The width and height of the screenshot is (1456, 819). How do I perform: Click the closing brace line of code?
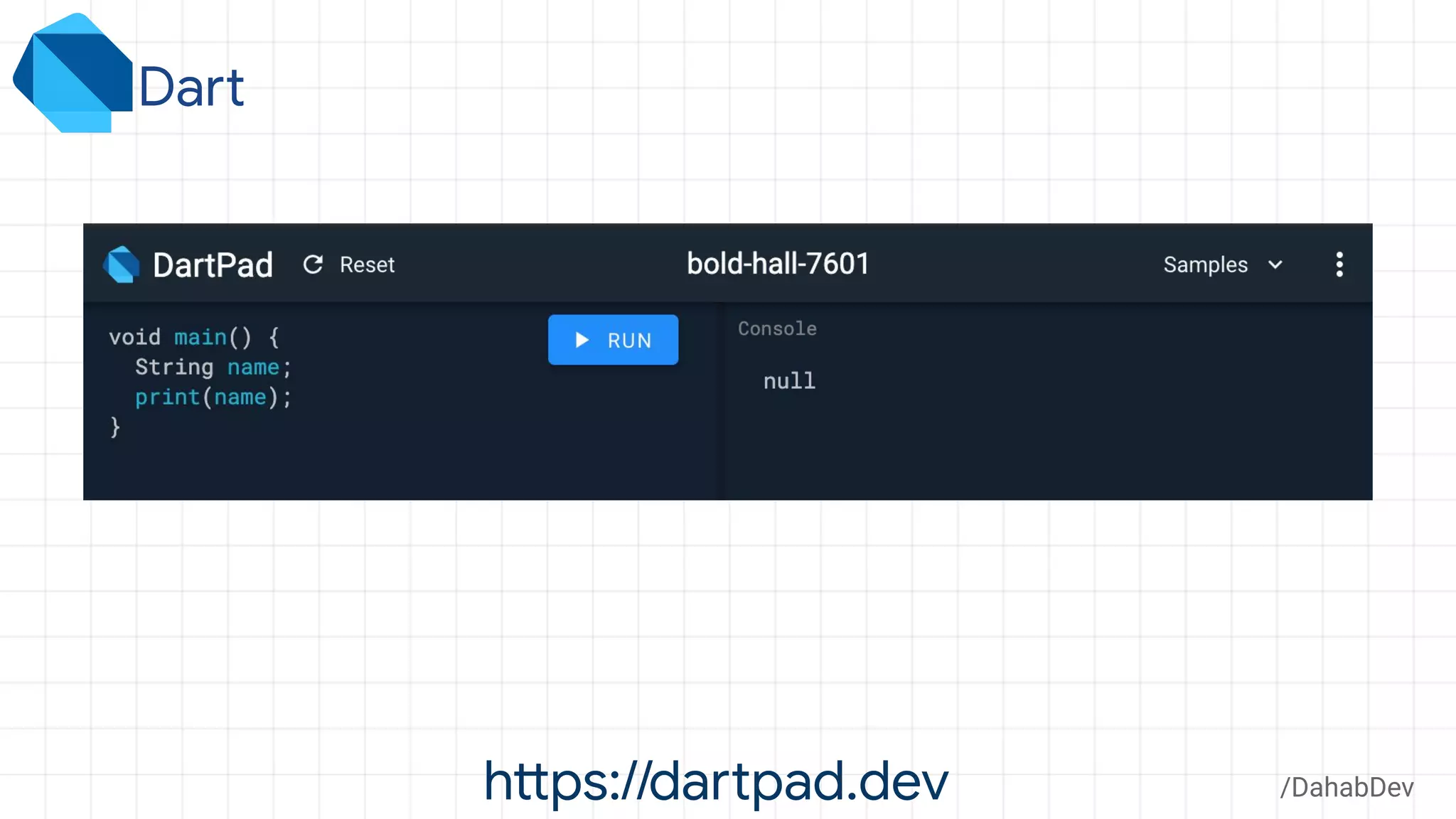[115, 427]
